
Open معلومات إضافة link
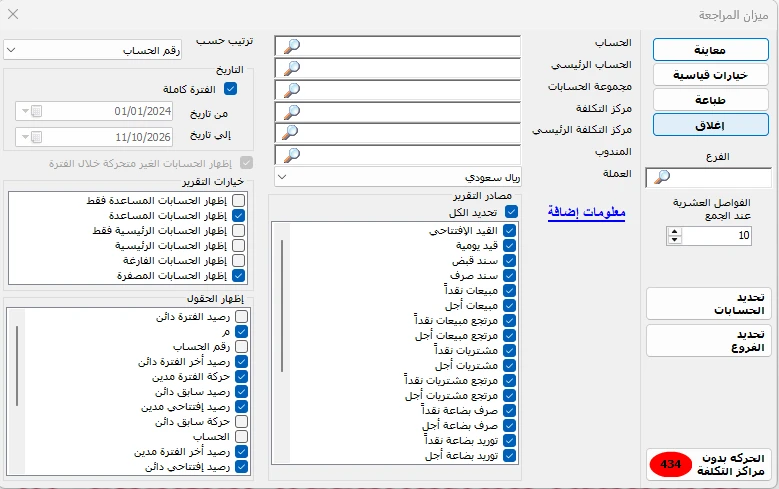pos(586,212)
